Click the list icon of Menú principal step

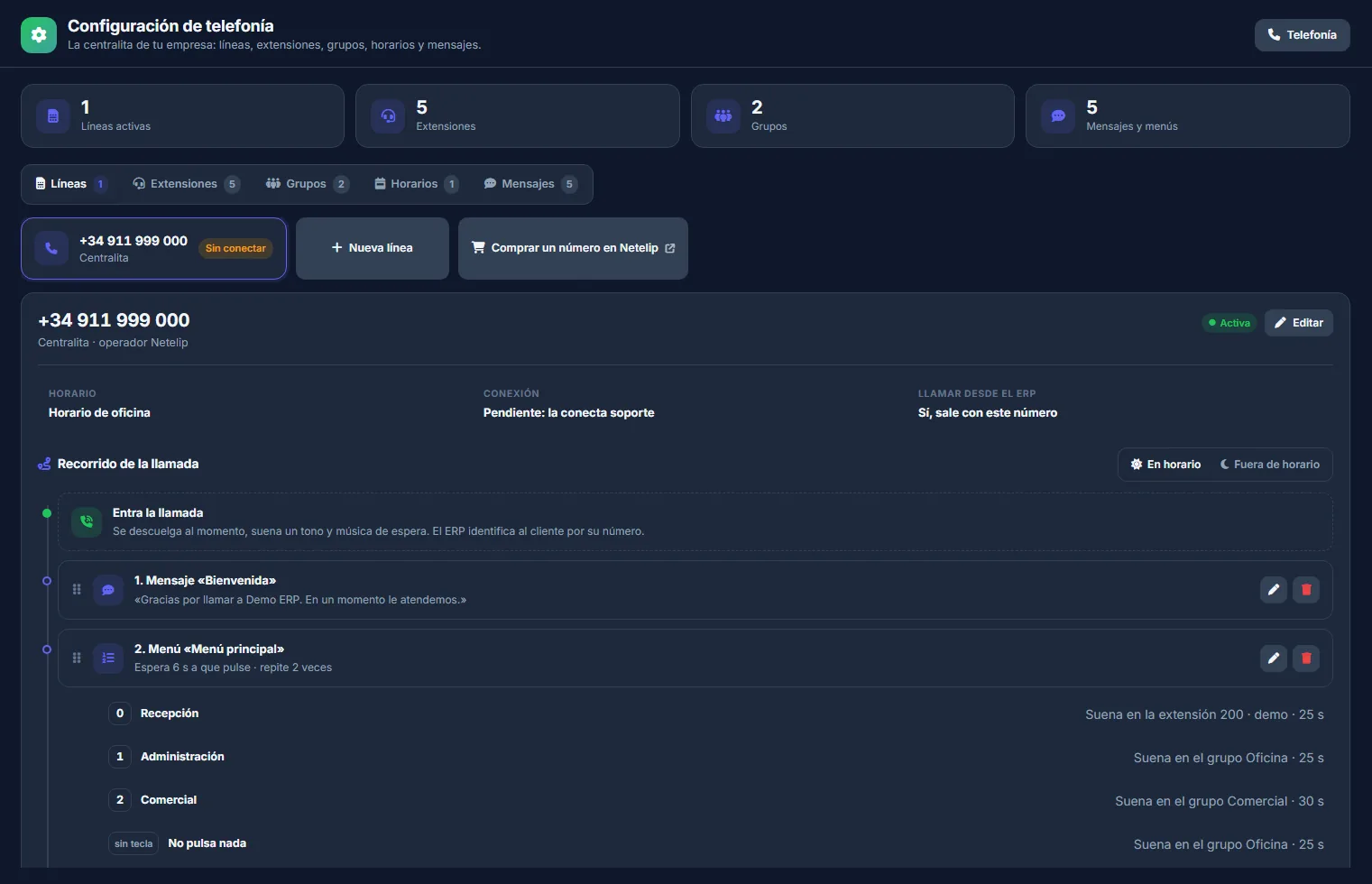108,658
